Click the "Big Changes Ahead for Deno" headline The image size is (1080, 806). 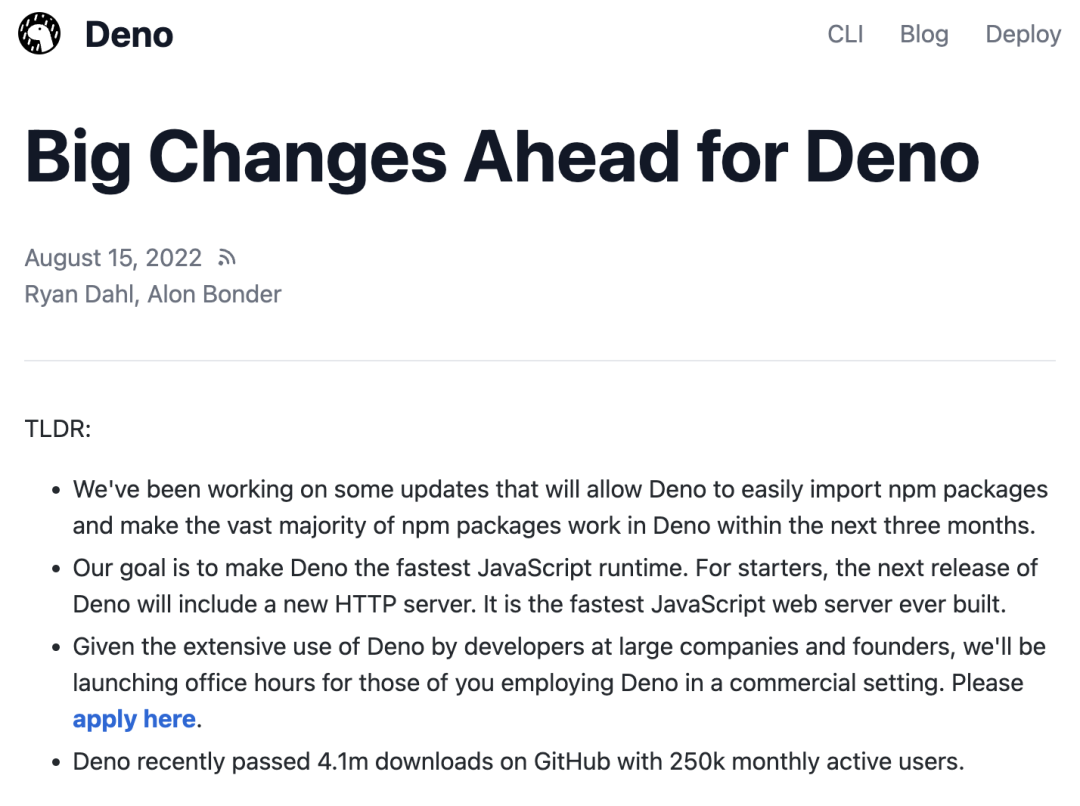(501, 155)
